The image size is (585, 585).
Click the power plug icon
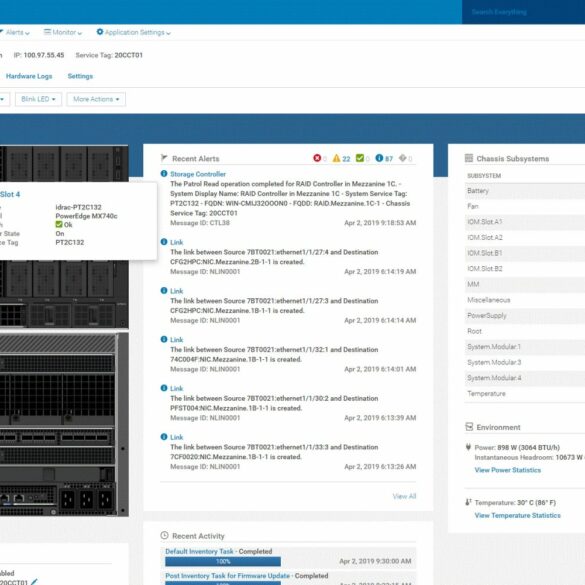click(x=468, y=447)
